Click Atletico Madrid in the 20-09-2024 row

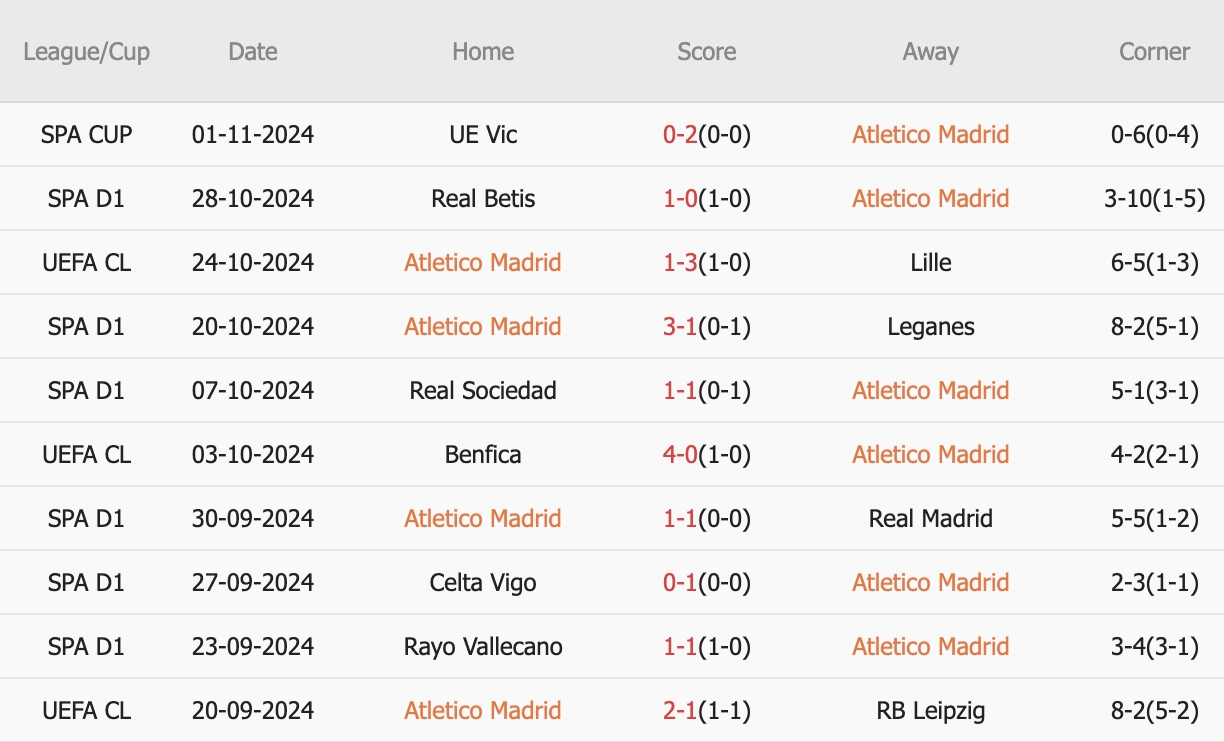[x=483, y=711]
